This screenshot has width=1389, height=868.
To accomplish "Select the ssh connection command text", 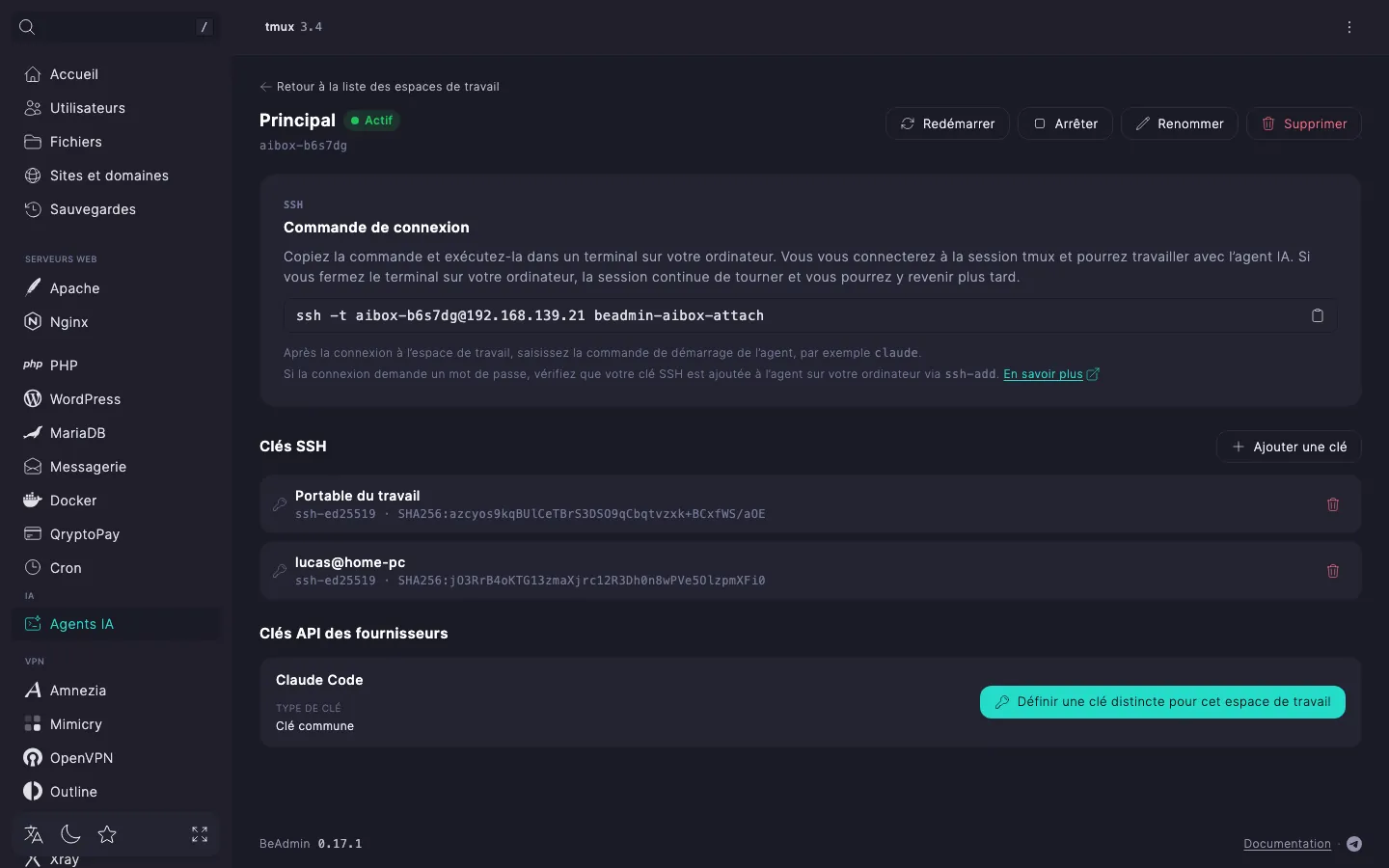I will click(530, 315).
